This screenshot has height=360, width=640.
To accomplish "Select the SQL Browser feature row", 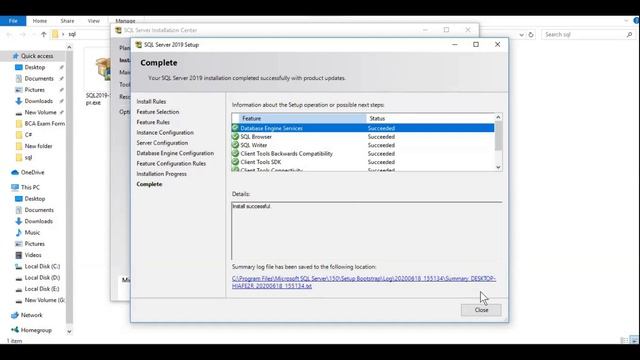I will click(362, 137).
